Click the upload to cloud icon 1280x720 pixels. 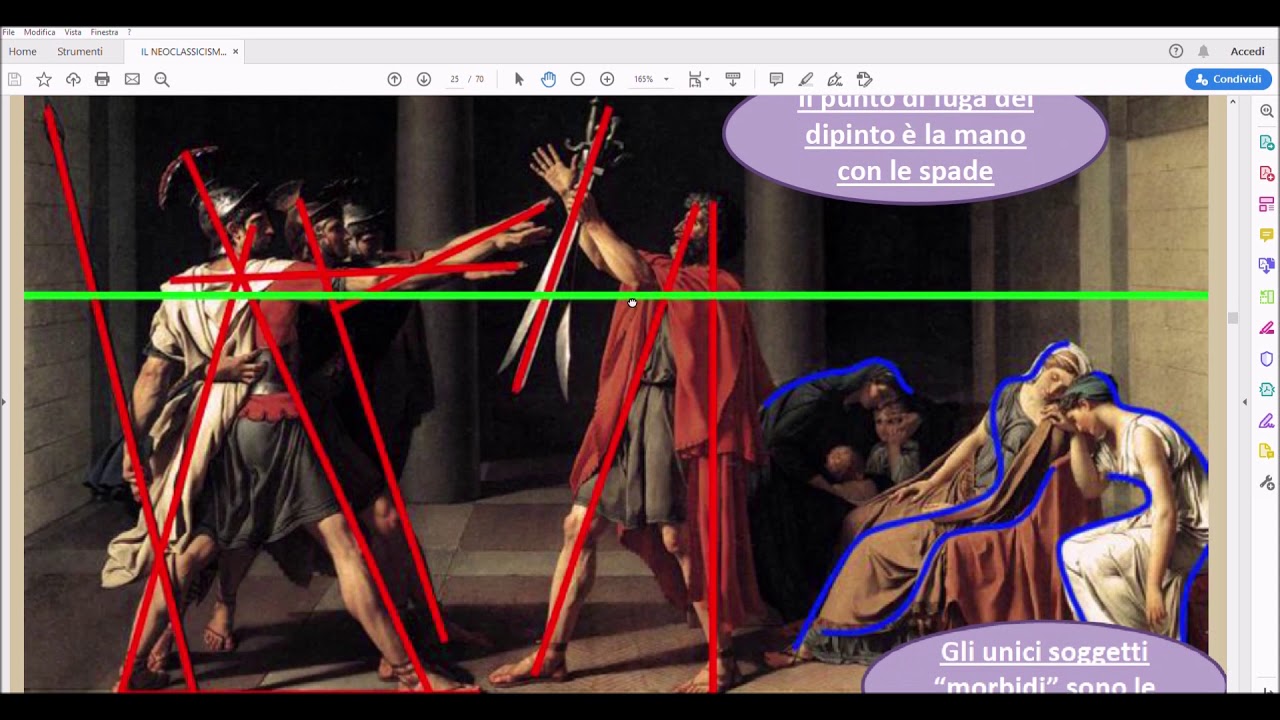tap(73, 79)
